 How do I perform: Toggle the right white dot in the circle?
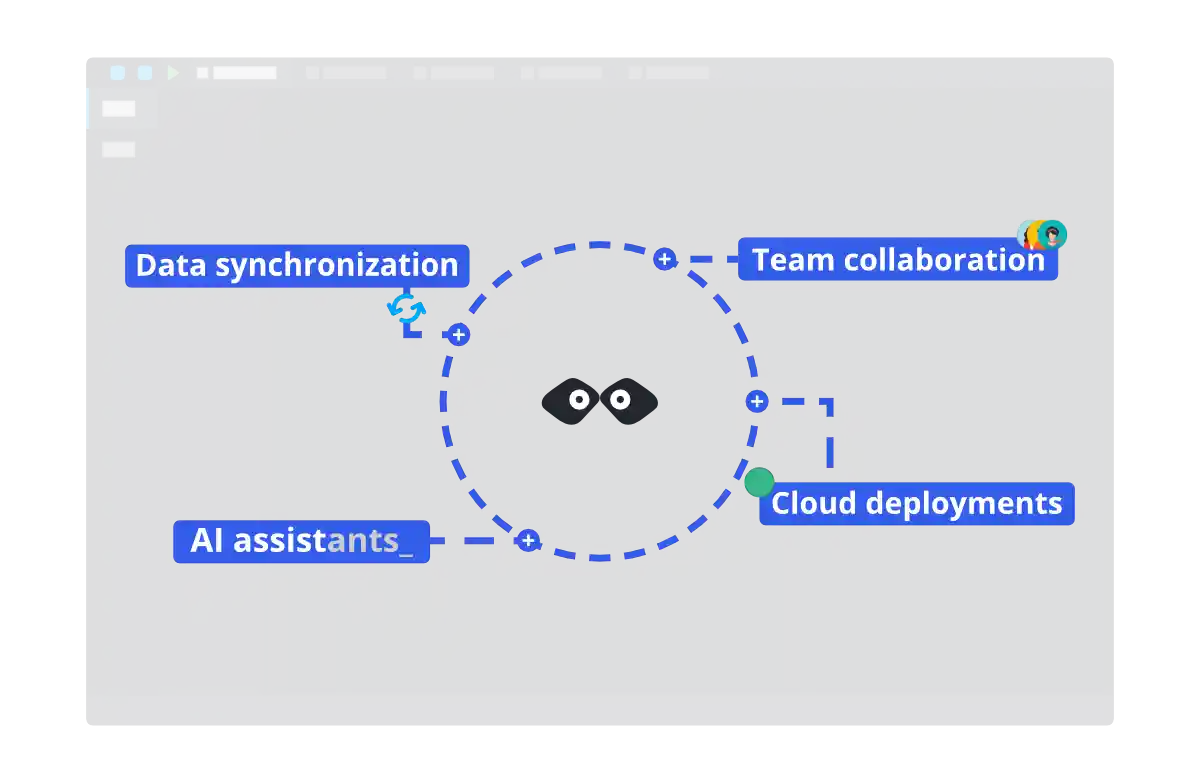coord(620,400)
